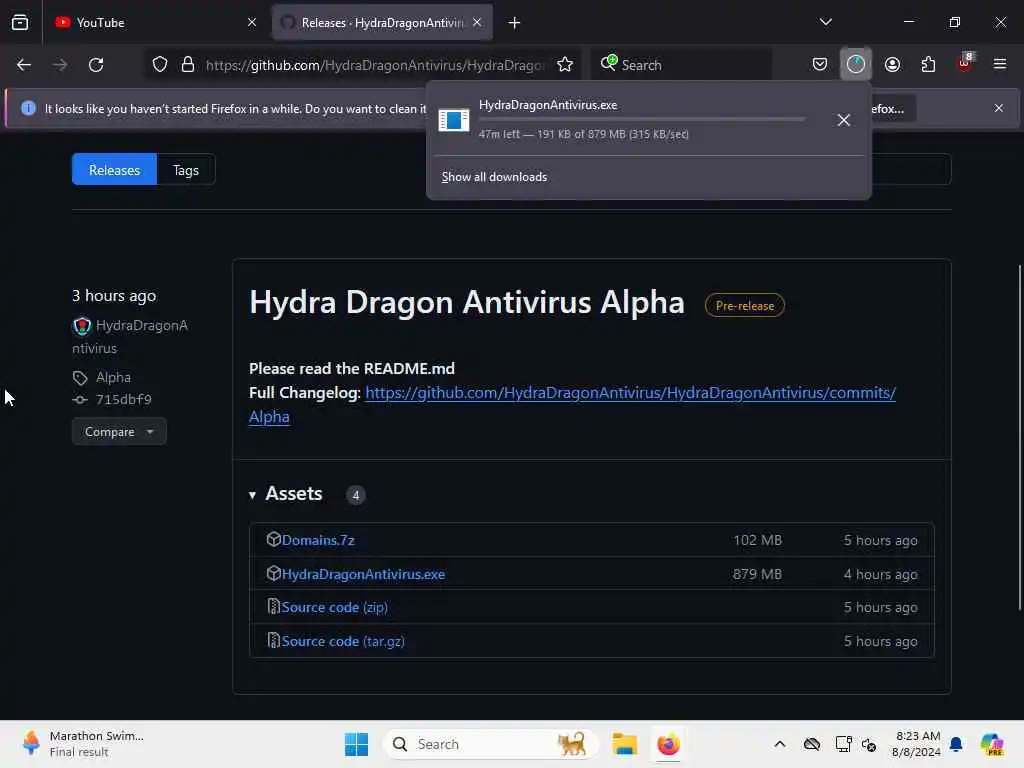The width and height of the screenshot is (1024, 768).
Task: Open the notifications bell icon
Action: (956, 744)
